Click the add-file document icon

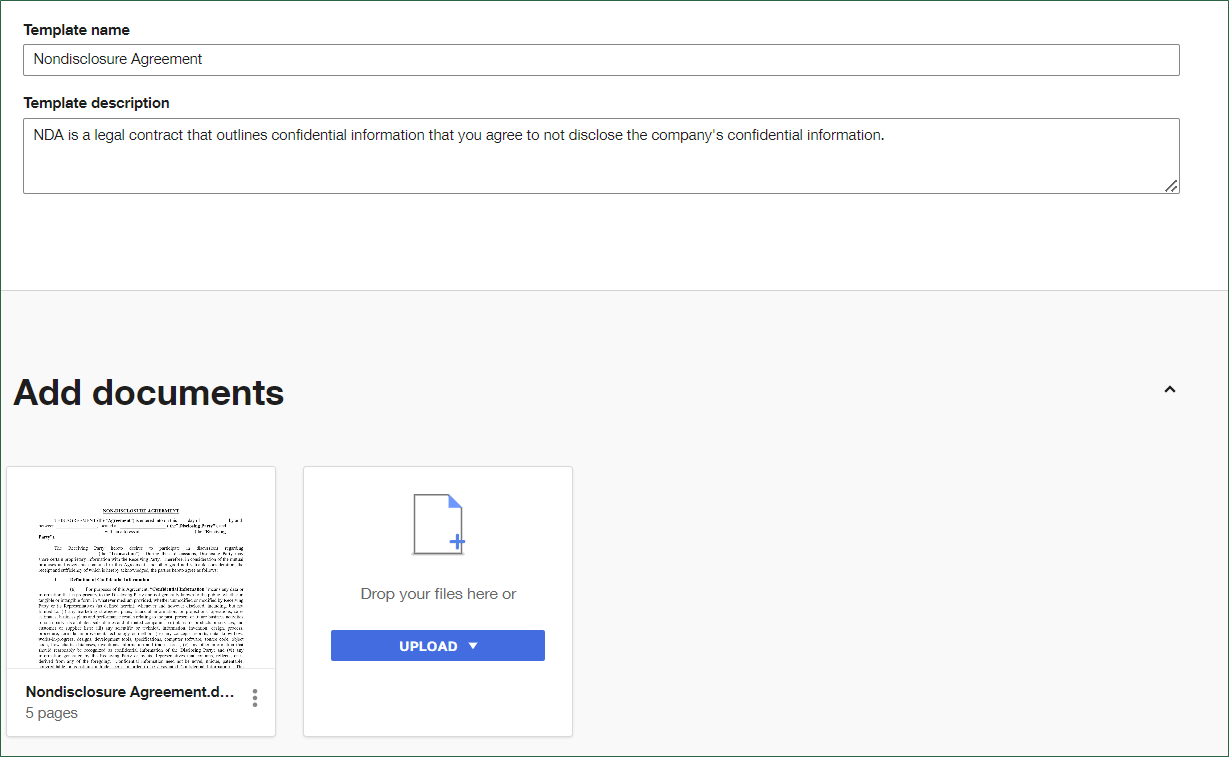click(x=437, y=524)
